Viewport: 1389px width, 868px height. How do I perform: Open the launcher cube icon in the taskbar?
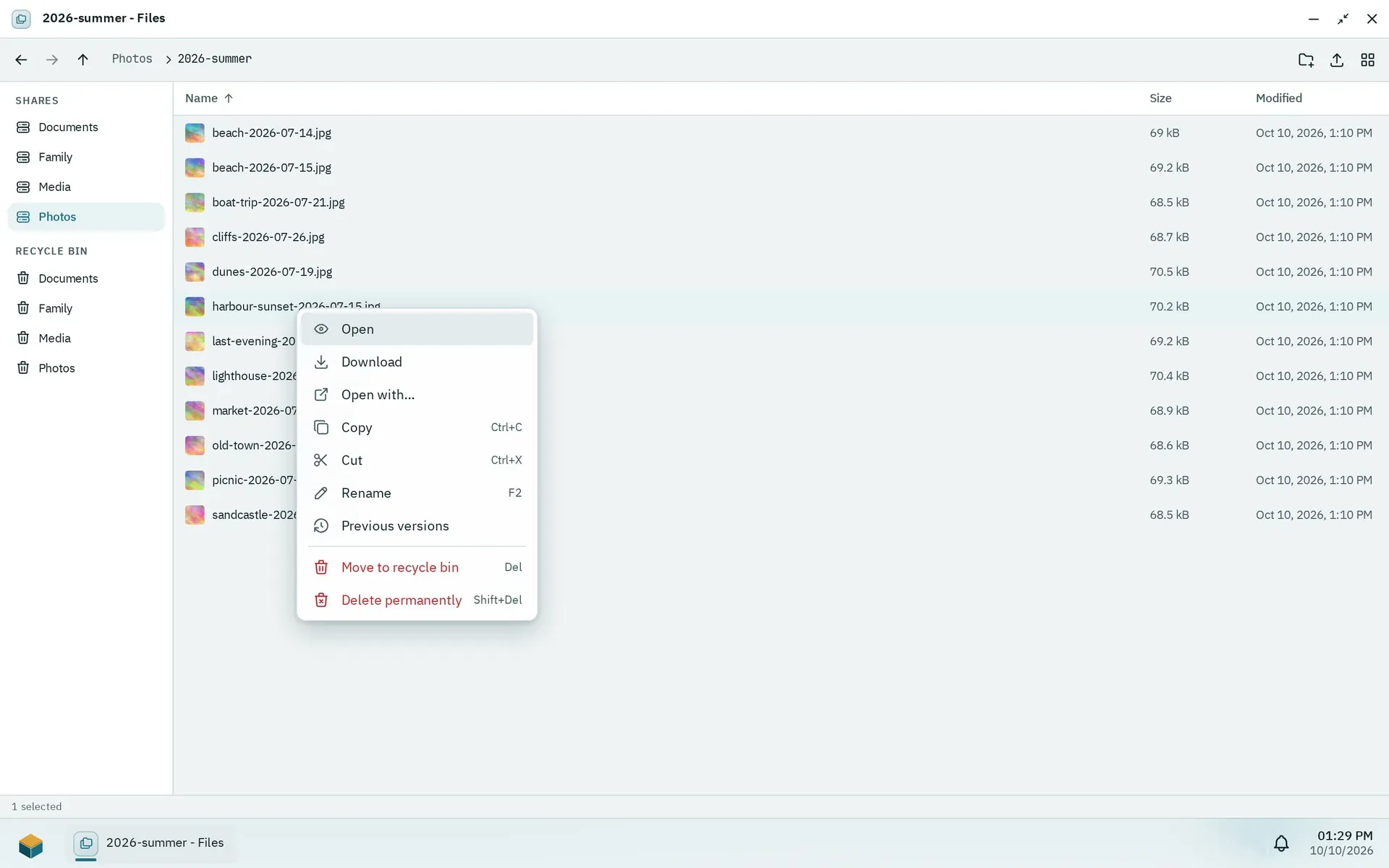(31, 844)
